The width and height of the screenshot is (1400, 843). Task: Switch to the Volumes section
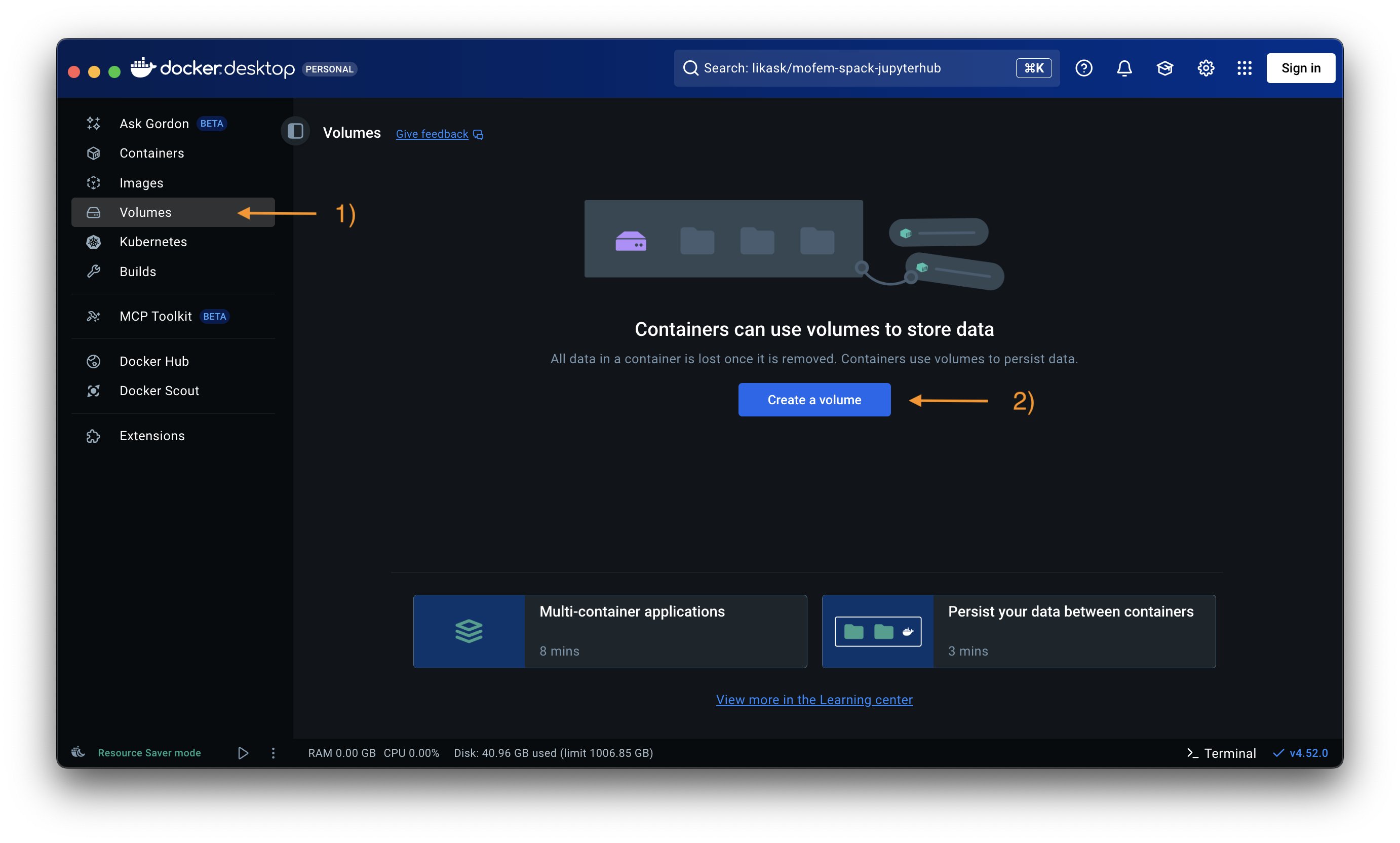pos(145,212)
